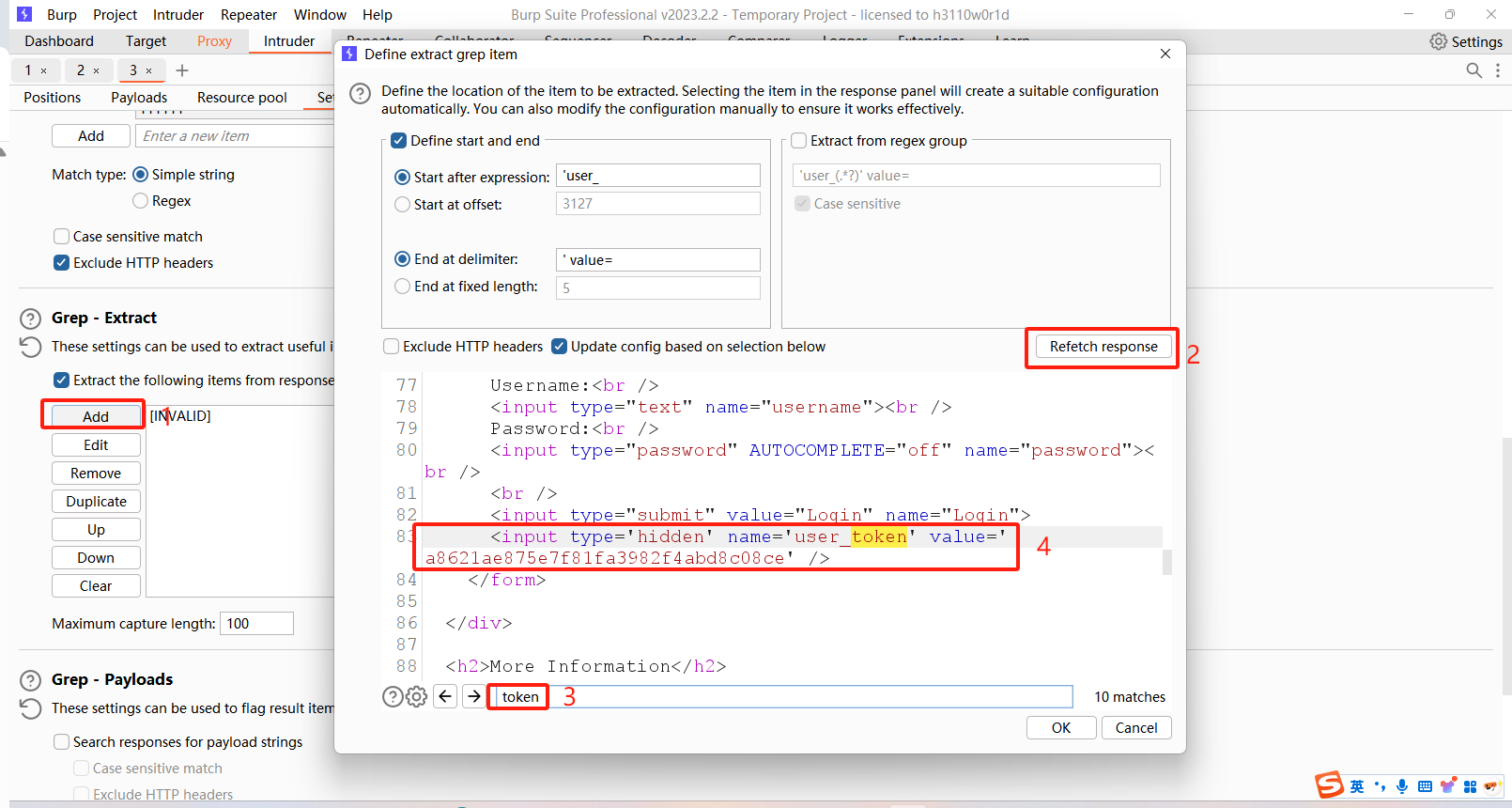Viewport: 1512px width, 808px height.
Task: Open the Payloads sub-tab
Action: point(139,98)
